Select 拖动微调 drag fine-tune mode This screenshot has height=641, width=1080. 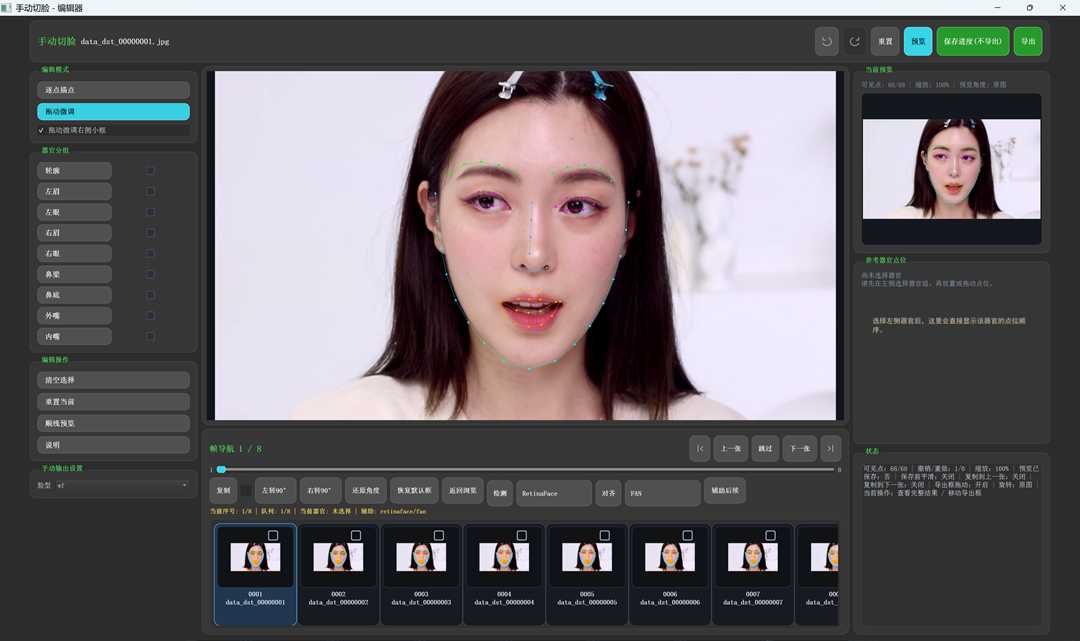[x=114, y=112]
